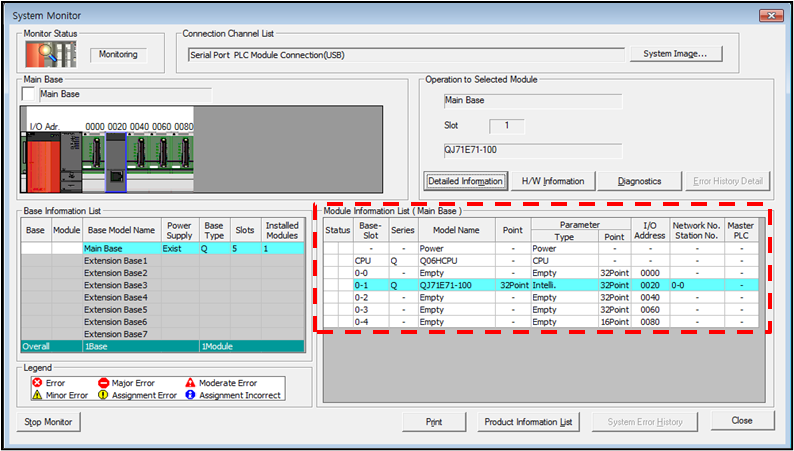
Task: Select the 0-3 Empty slot row
Action: click(x=541, y=309)
